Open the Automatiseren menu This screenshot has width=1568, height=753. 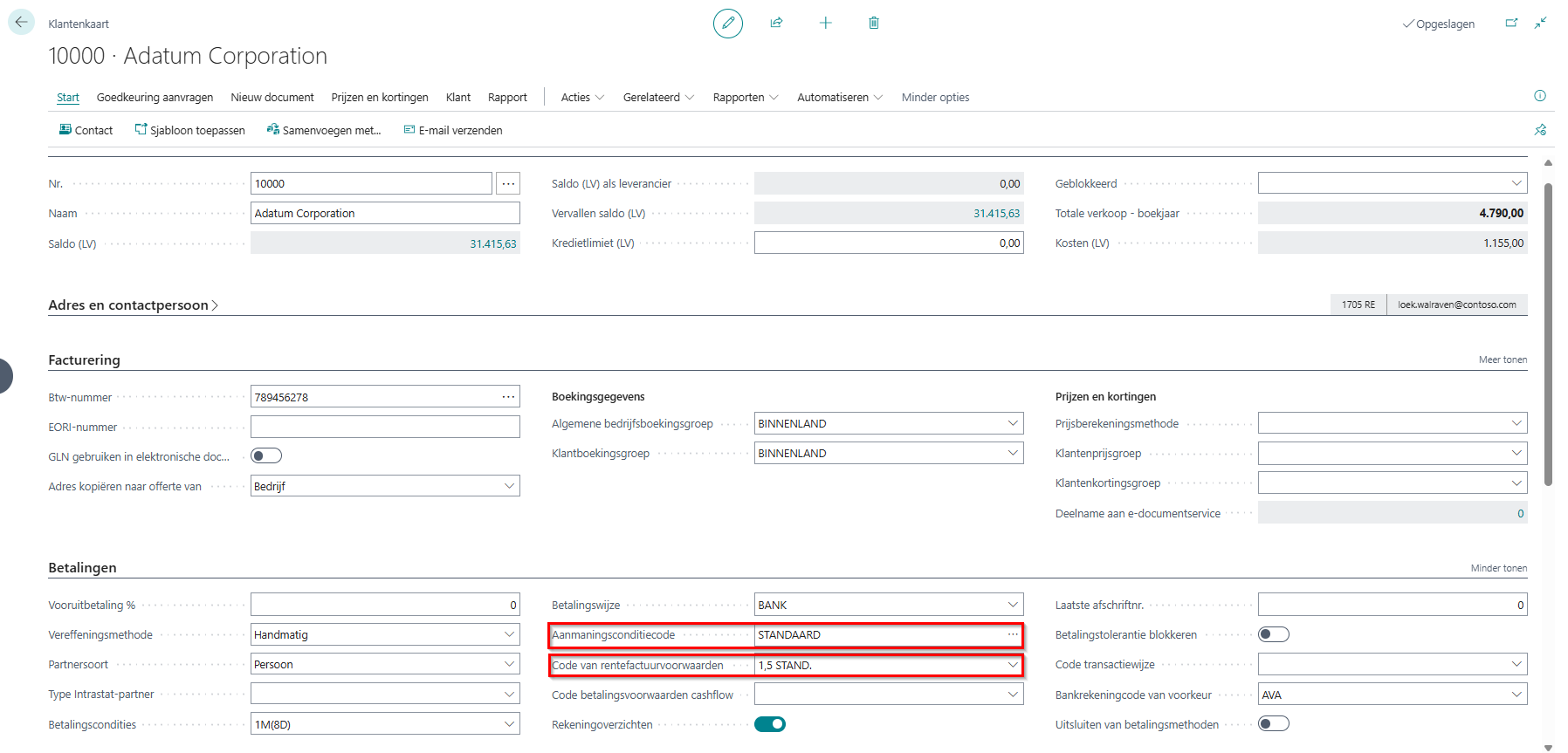[x=840, y=97]
